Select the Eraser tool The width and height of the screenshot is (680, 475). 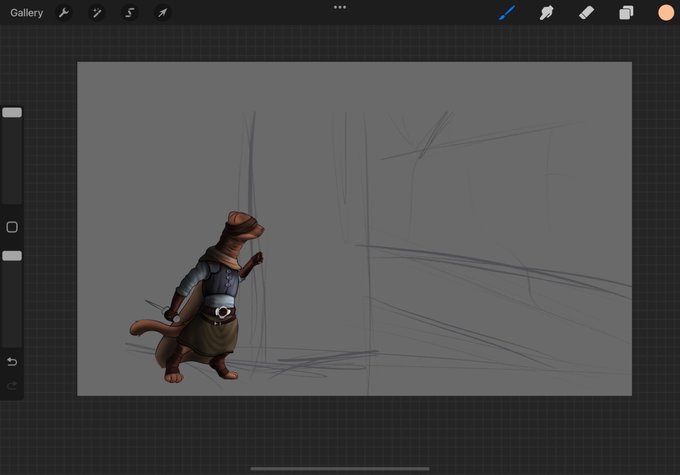click(x=586, y=13)
